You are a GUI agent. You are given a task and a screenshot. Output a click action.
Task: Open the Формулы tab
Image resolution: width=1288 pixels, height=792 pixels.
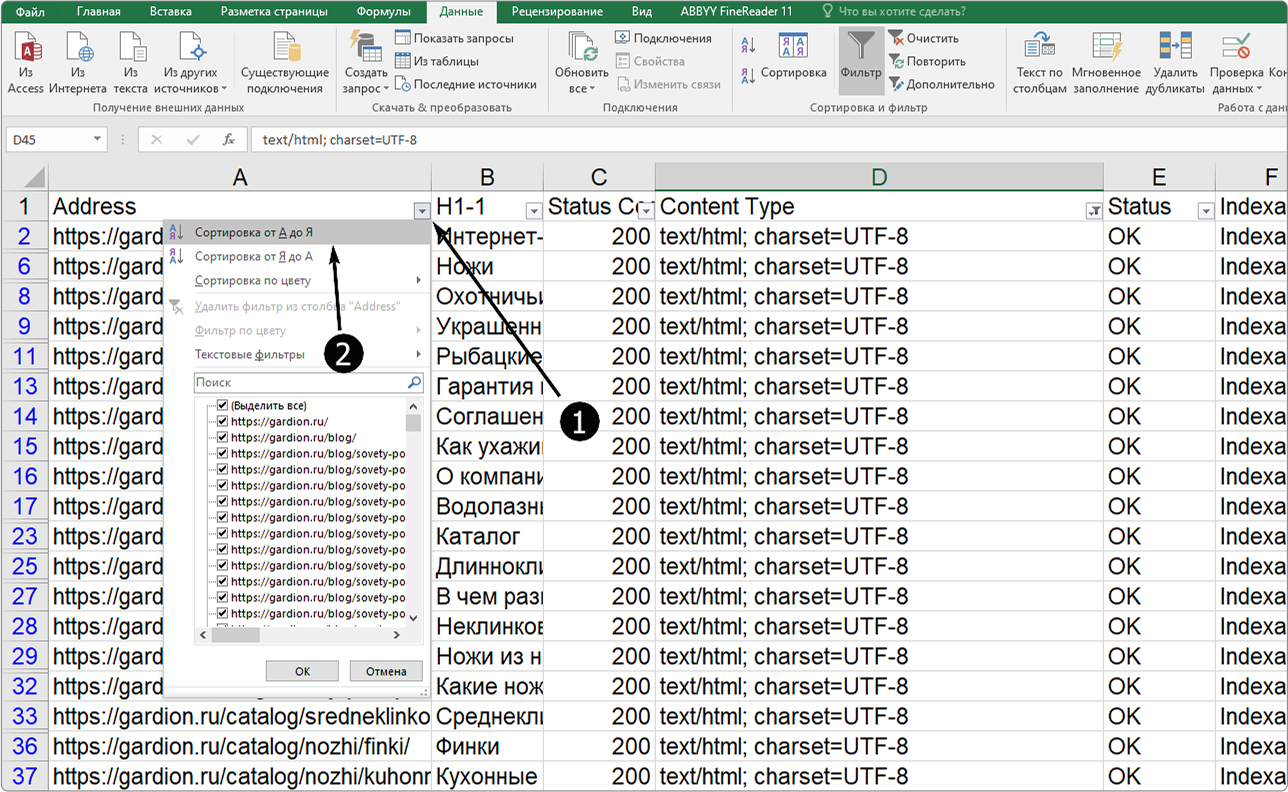point(383,12)
